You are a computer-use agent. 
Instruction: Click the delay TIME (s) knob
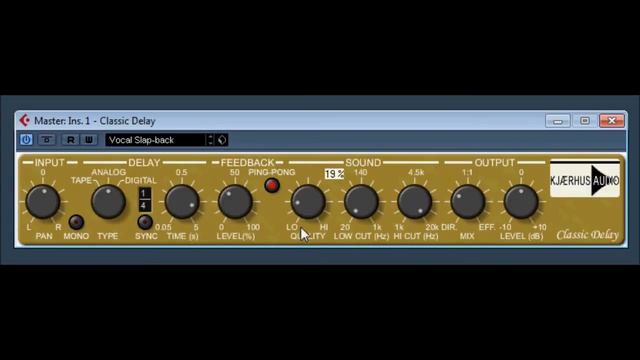click(x=182, y=202)
